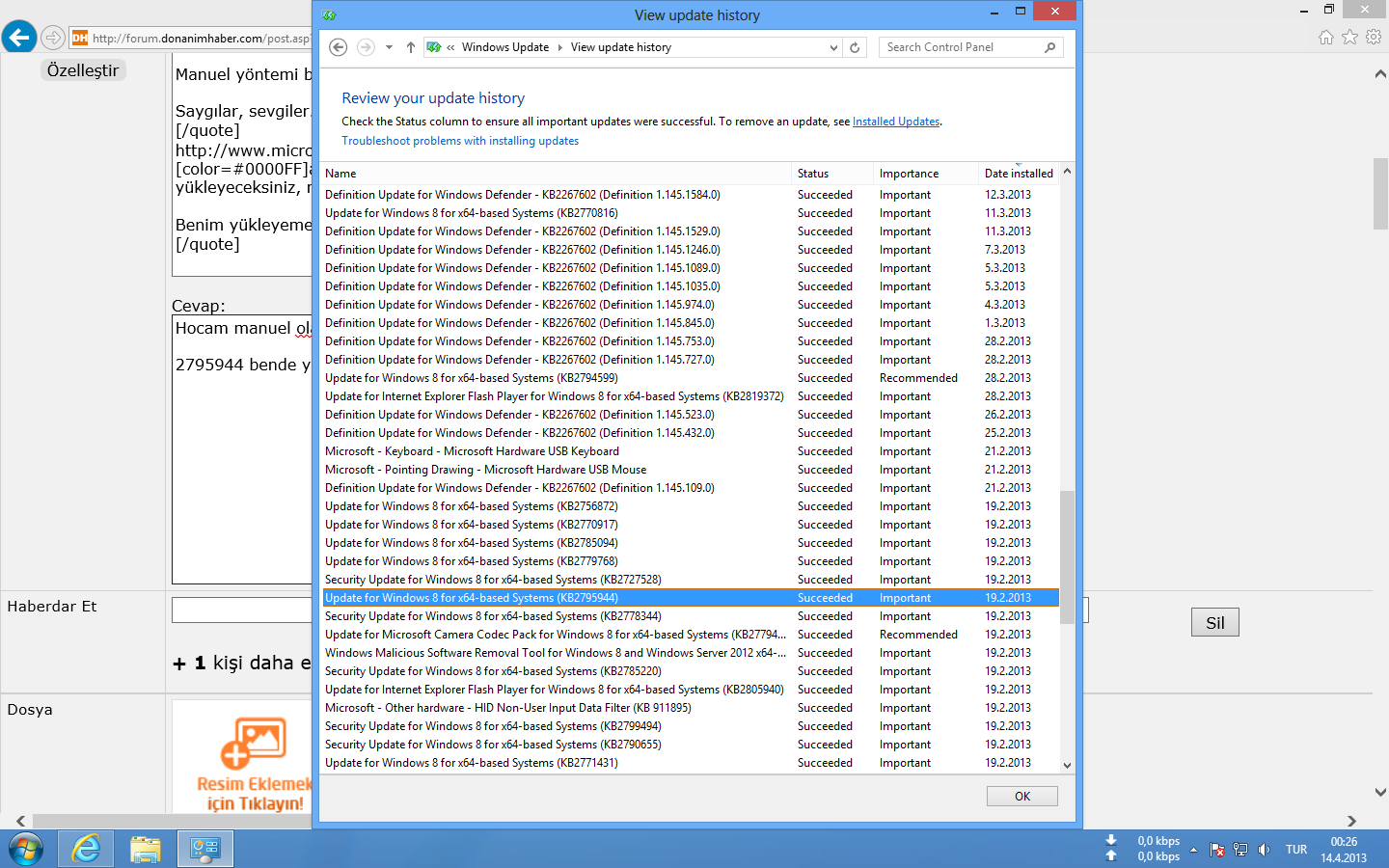Screen dimensions: 1389x868
Task: Select Definition 1.145.1584.0 Defender update row
Action: click(691, 195)
